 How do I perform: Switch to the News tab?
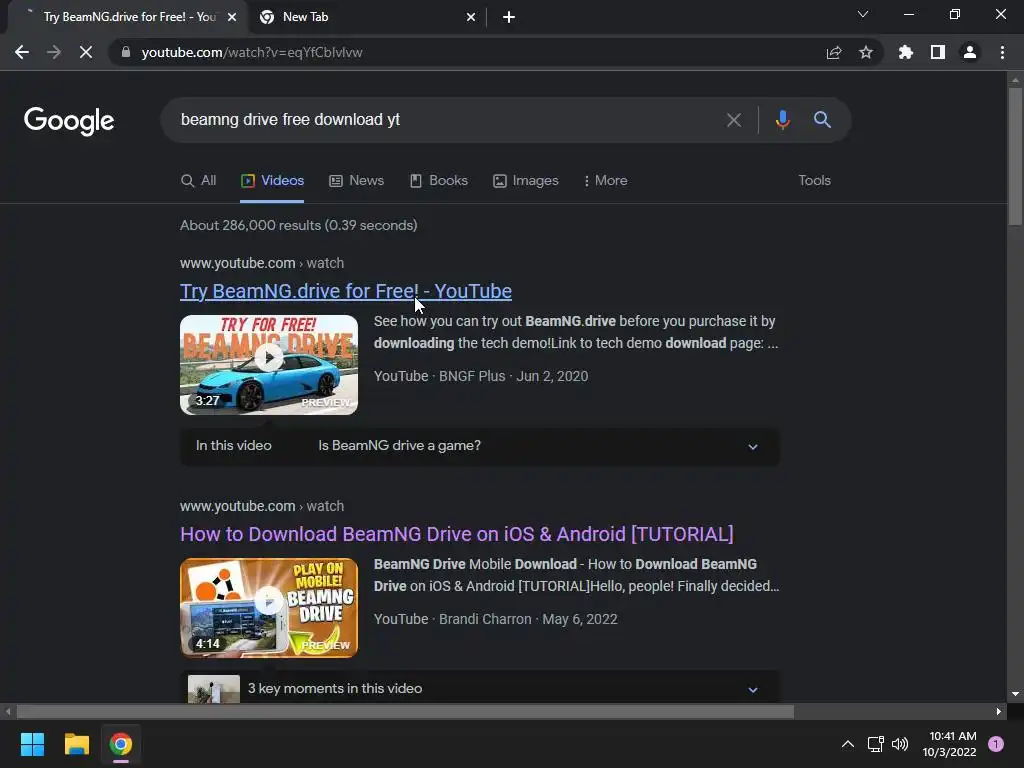357,181
